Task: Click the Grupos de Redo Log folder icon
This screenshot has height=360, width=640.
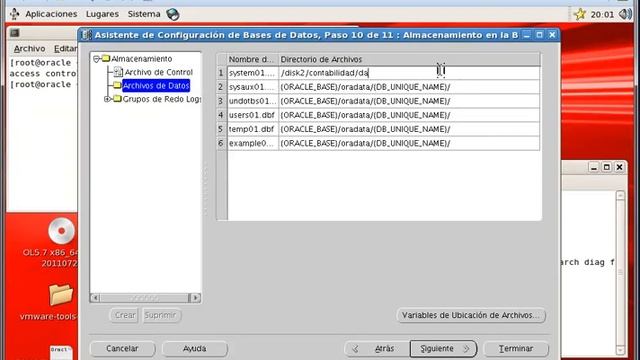Action: pyautogui.click(x=117, y=99)
